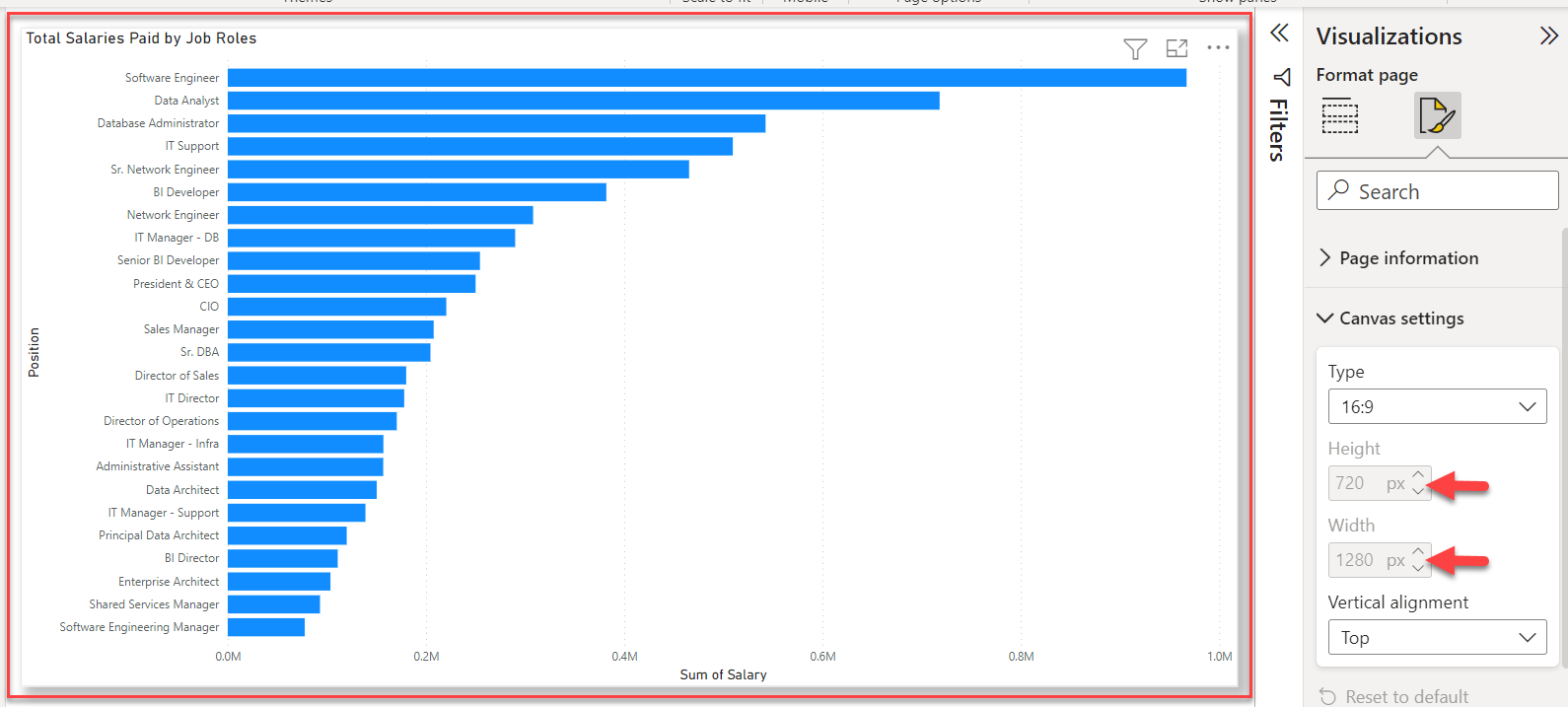The height and width of the screenshot is (707, 1568).
Task: Click the '0.6M' axis tick label
Action: [x=822, y=656]
